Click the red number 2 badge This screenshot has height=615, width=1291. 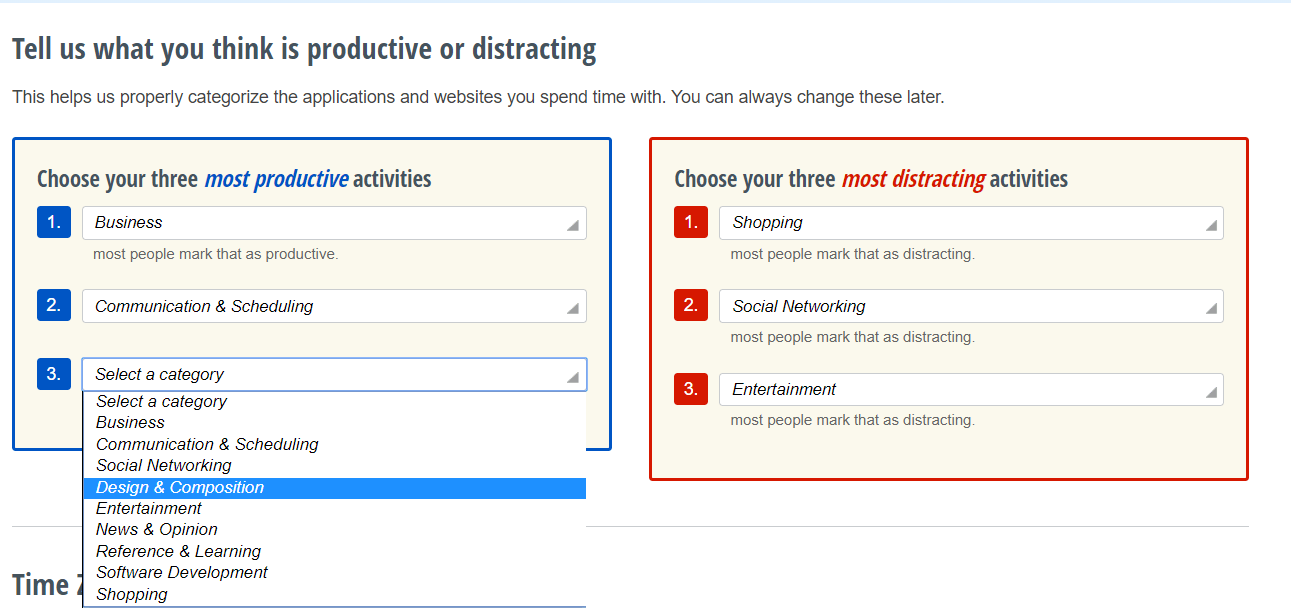pos(690,305)
